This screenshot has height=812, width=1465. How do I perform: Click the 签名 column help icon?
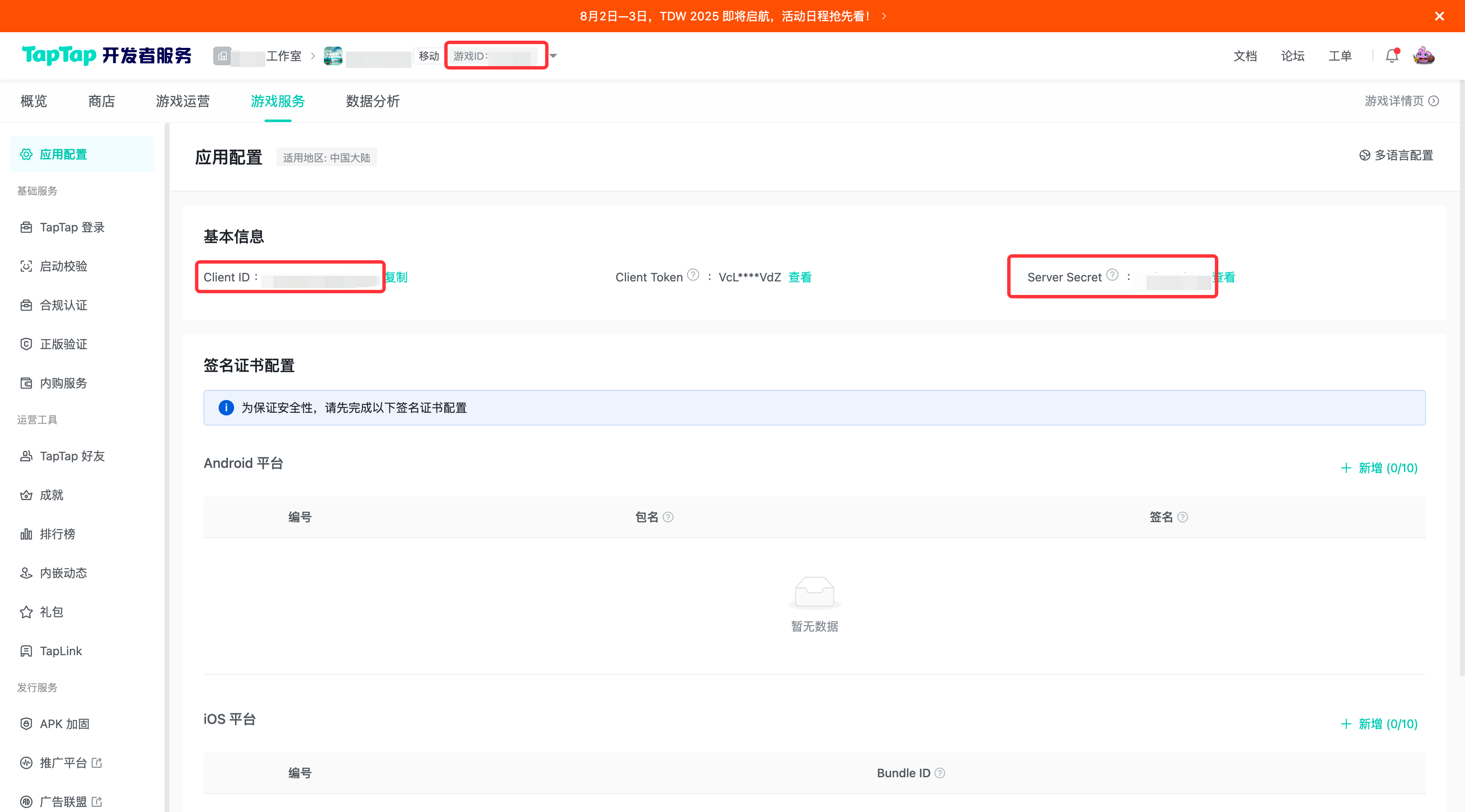(1183, 517)
